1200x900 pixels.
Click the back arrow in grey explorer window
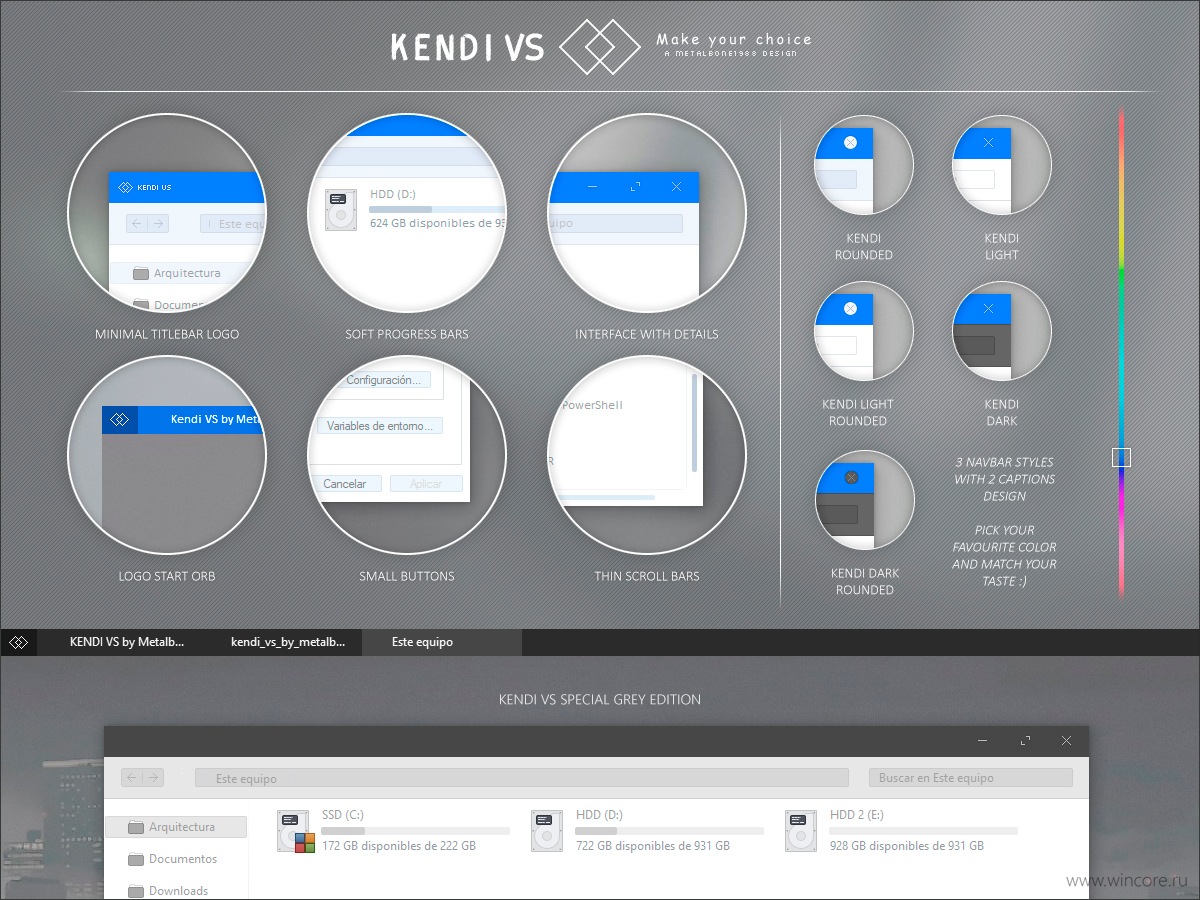tap(131, 777)
